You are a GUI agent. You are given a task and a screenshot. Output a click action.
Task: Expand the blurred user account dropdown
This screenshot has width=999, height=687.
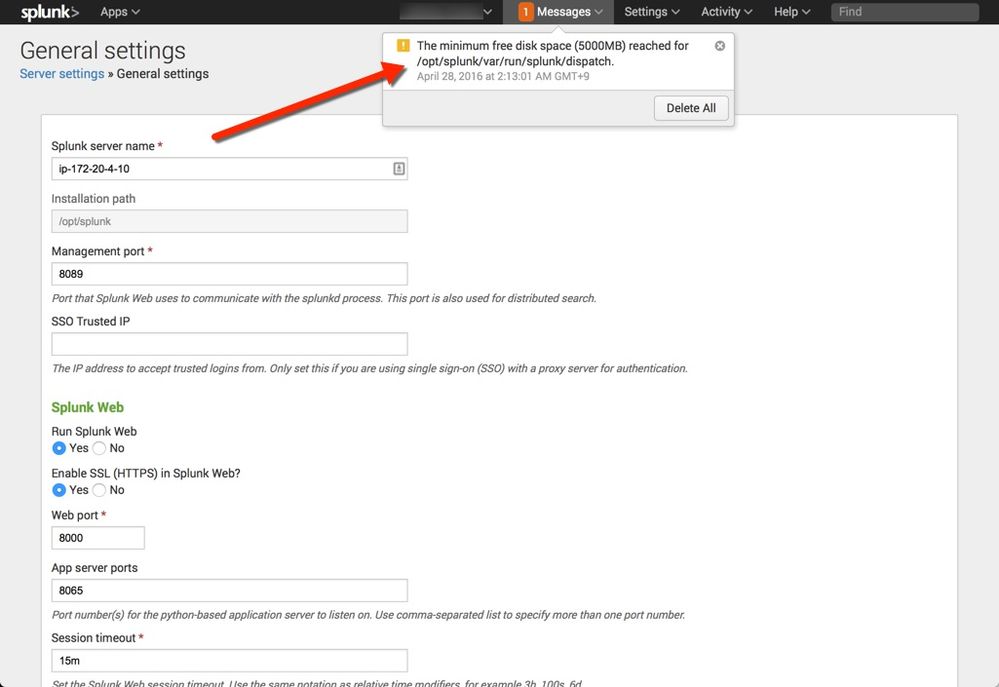click(x=446, y=11)
